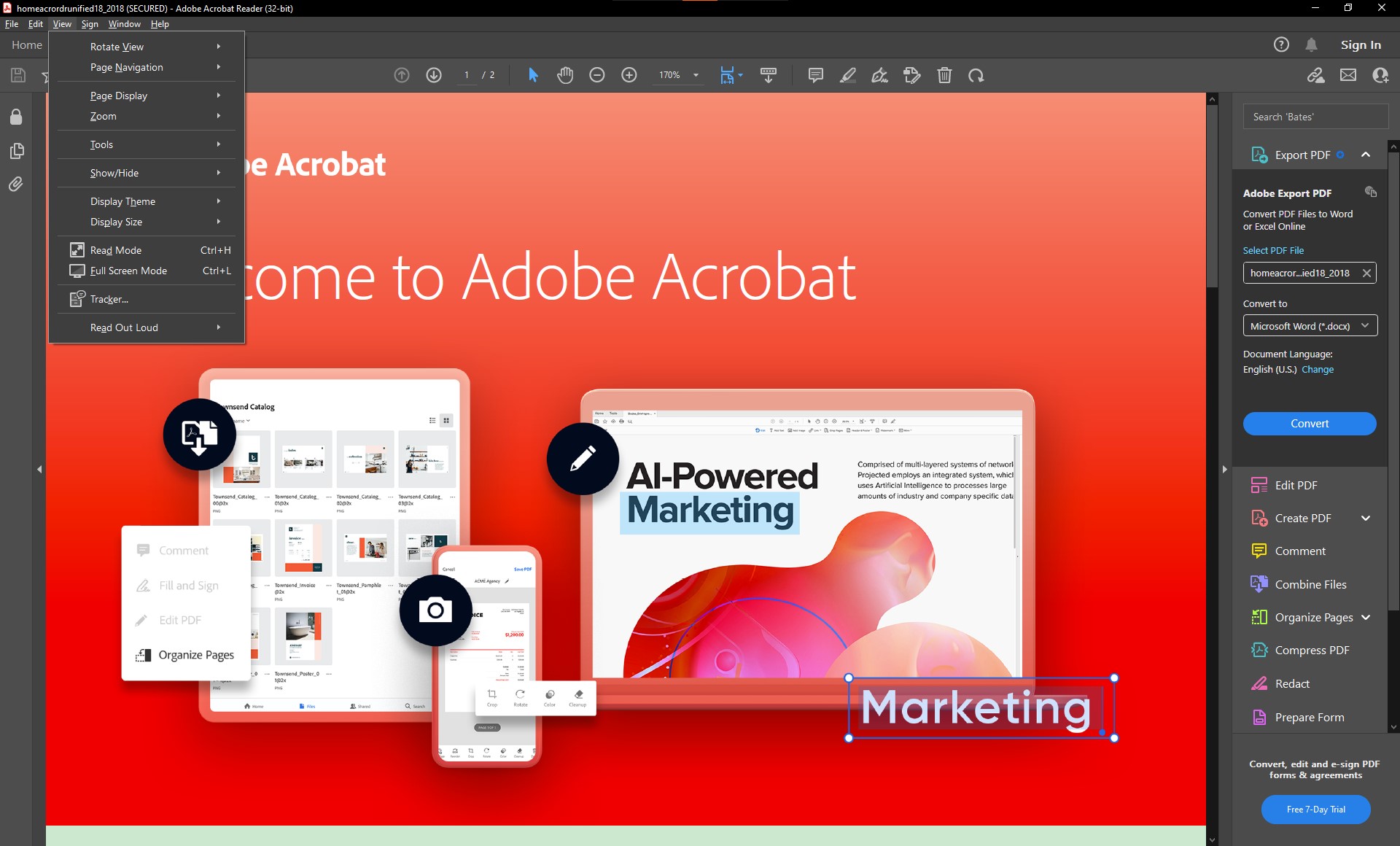This screenshot has width=1400, height=846.
Task: Toggle the document security panel
Action: 16,117
